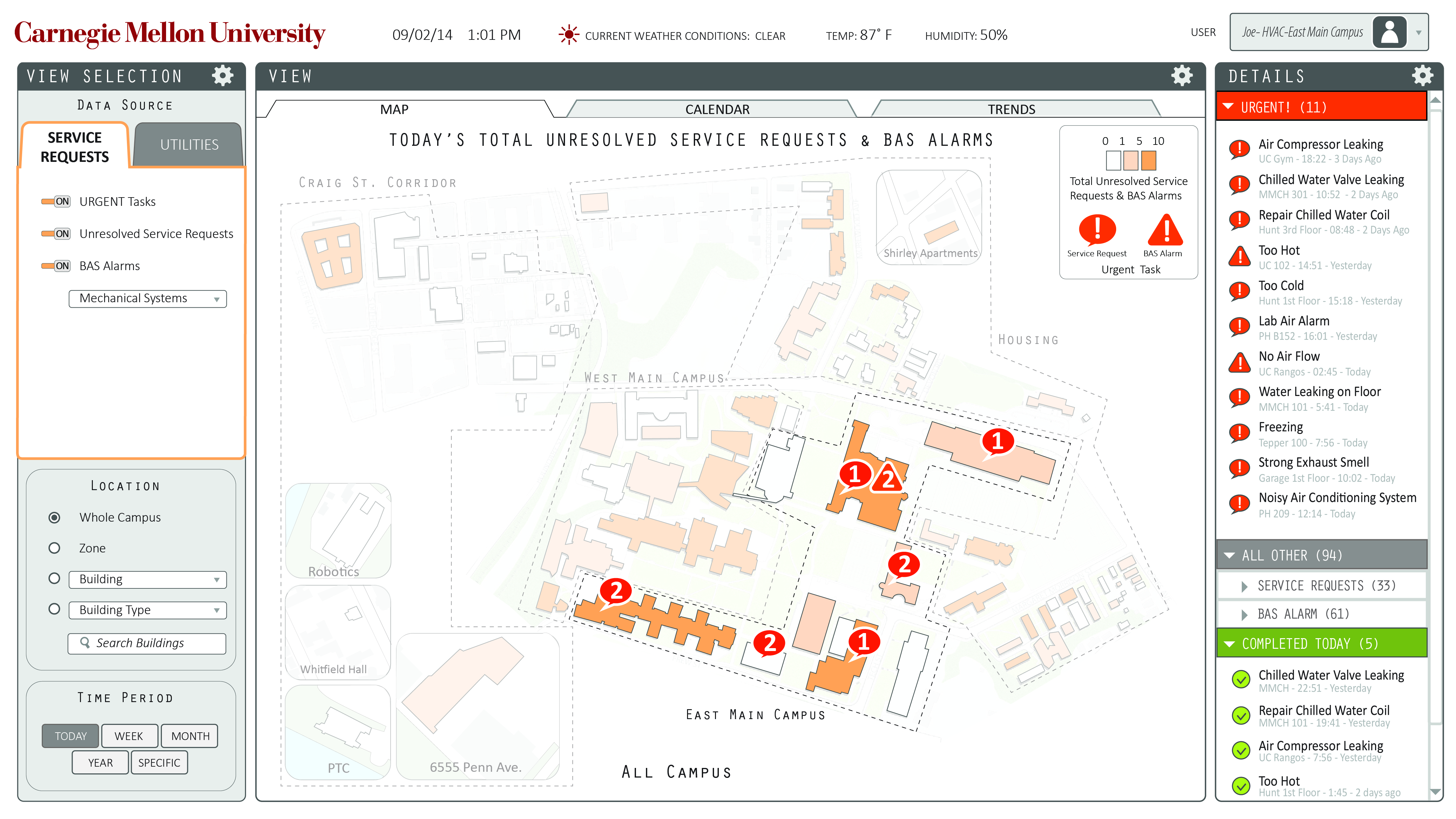Select the Building radio button
Screen dimensions: 1456x819
[x=54, y=578]
